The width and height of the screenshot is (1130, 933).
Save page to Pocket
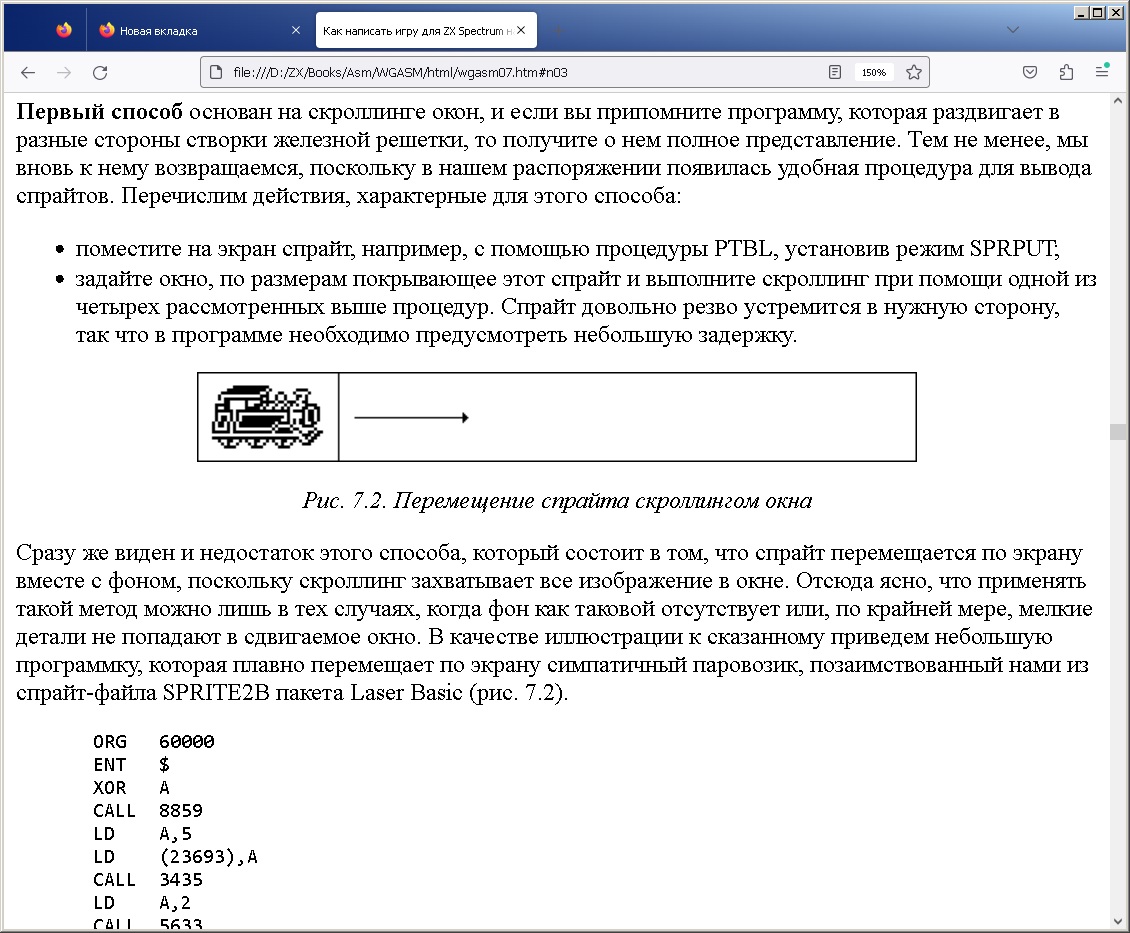(x=1030, y=72)
